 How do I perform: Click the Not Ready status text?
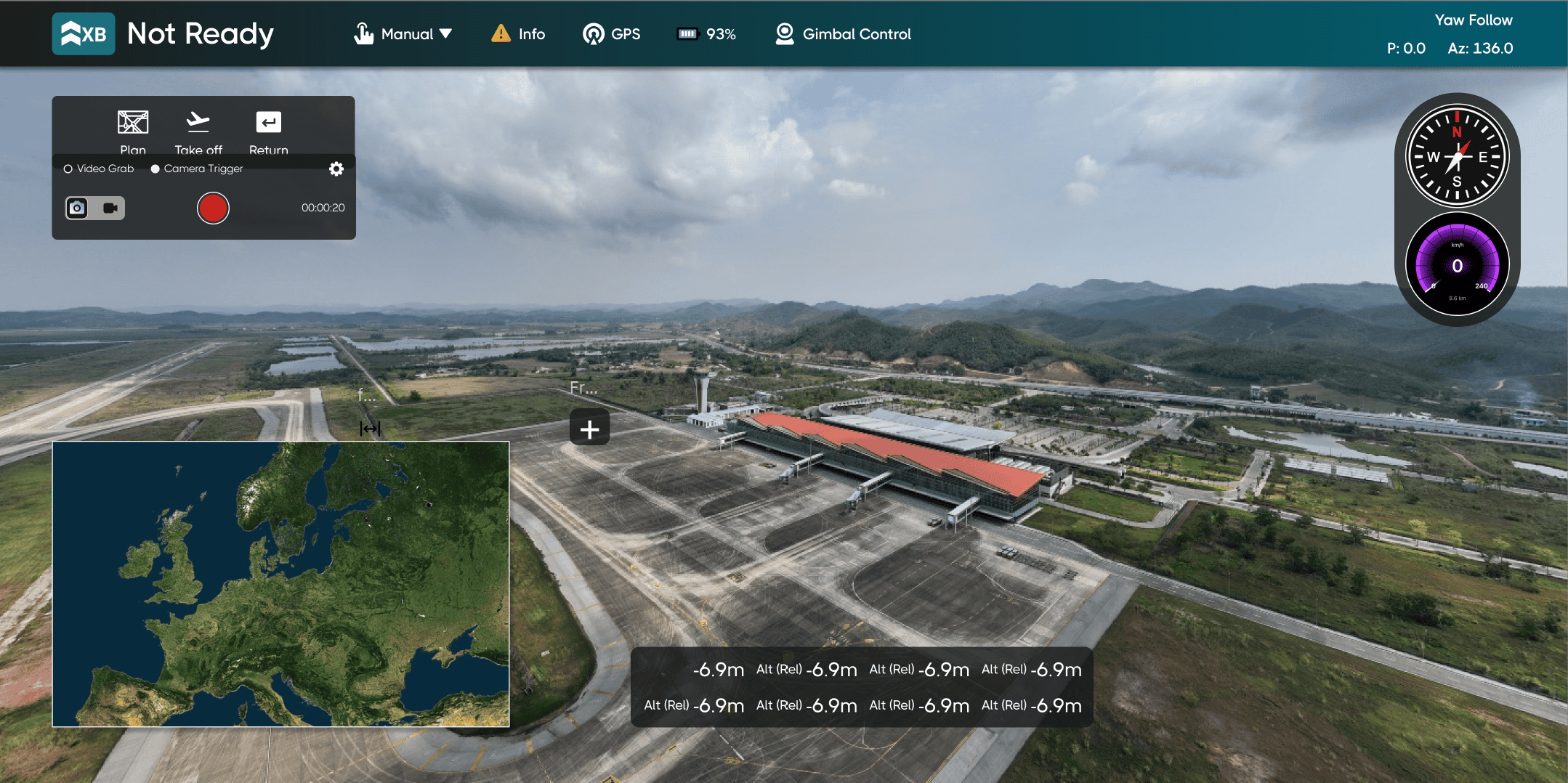click(201, 34)
